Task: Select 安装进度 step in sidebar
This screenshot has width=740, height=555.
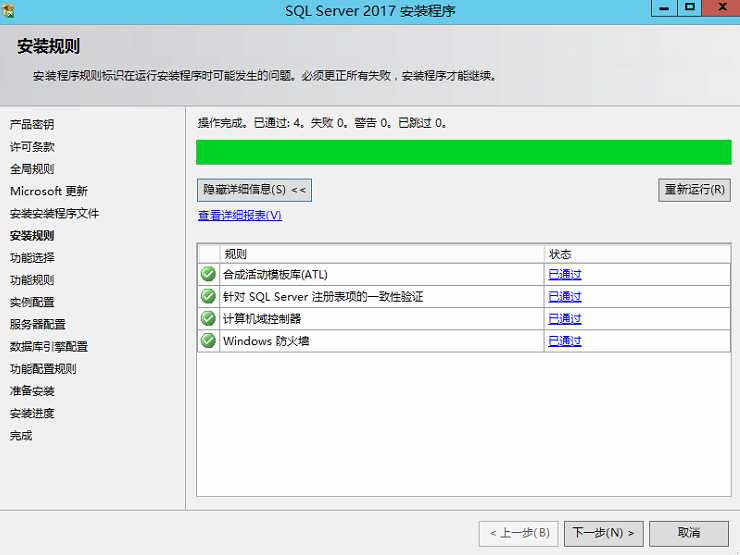Action: coord(32,413)
